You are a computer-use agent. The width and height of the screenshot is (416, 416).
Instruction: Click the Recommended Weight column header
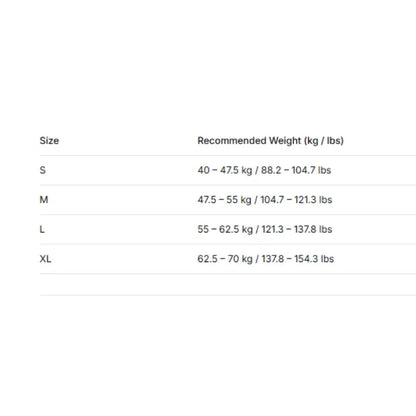coord(270,141)
